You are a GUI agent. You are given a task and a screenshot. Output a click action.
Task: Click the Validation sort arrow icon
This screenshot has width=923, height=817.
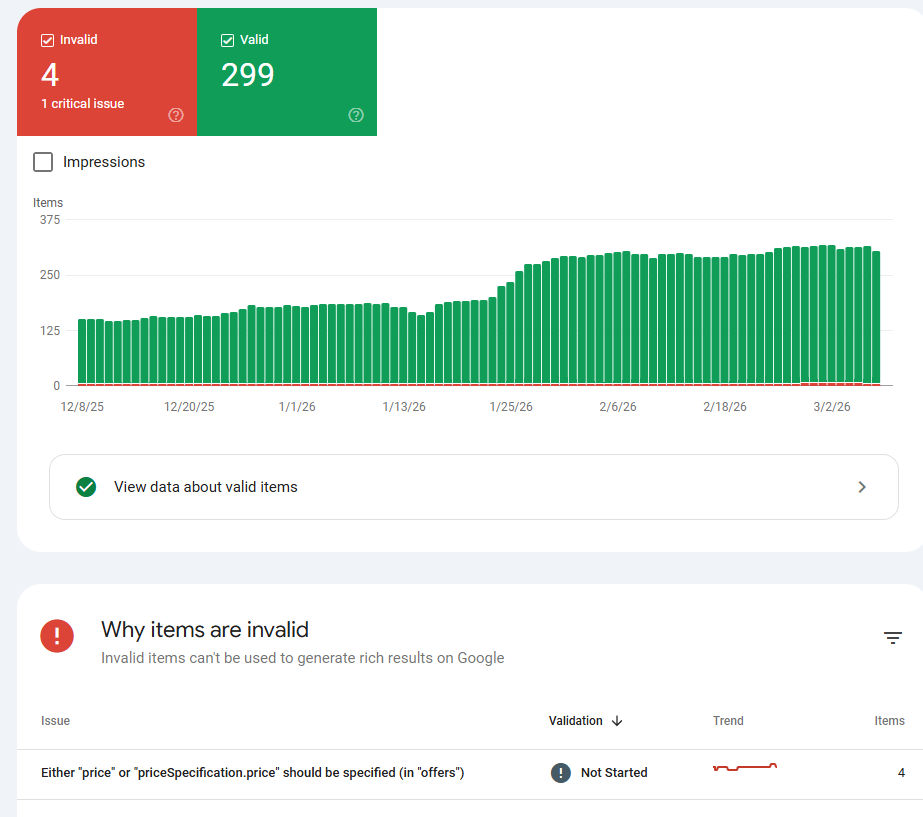617,721
